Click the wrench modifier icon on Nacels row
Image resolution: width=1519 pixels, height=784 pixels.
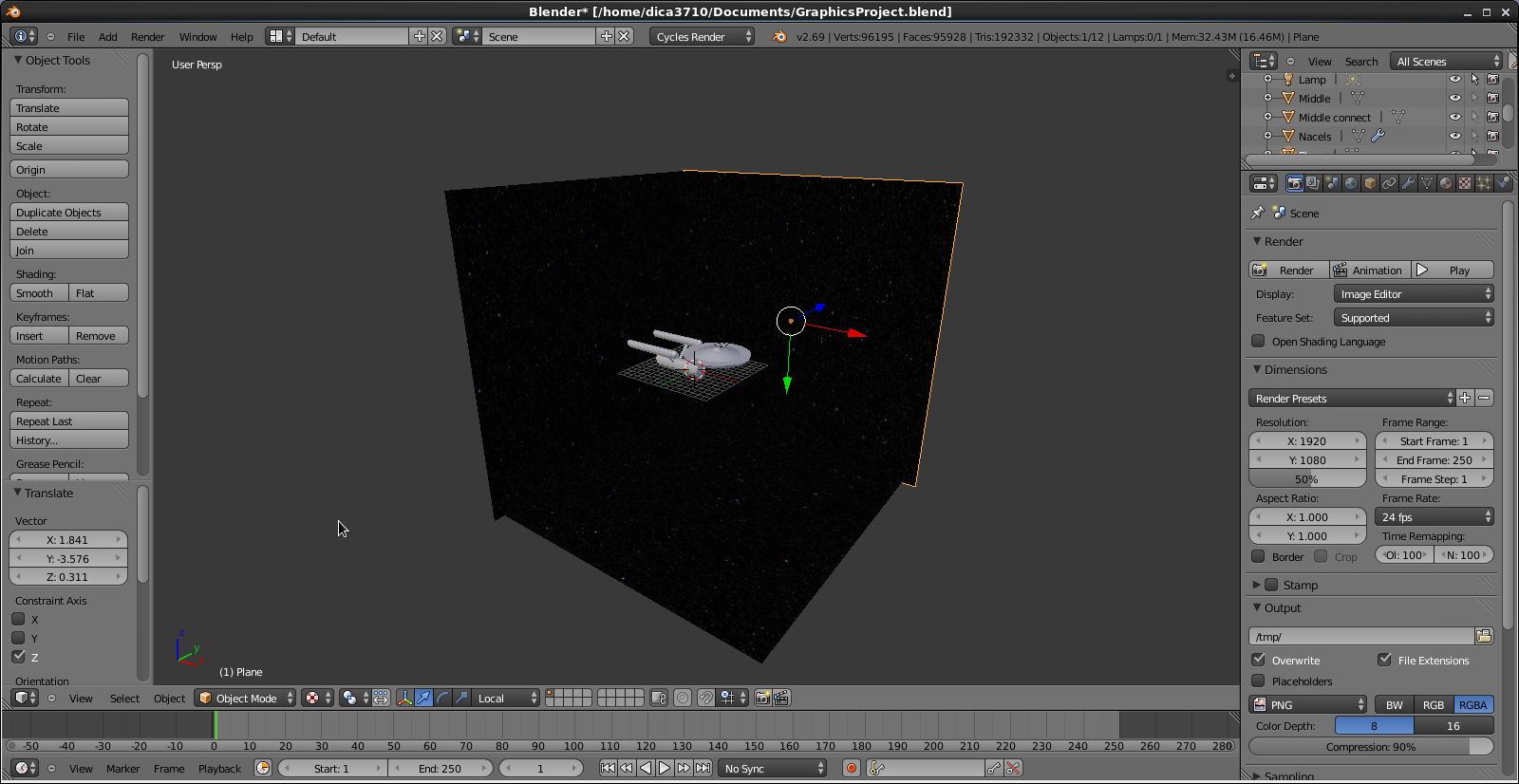coord(1378,136)
